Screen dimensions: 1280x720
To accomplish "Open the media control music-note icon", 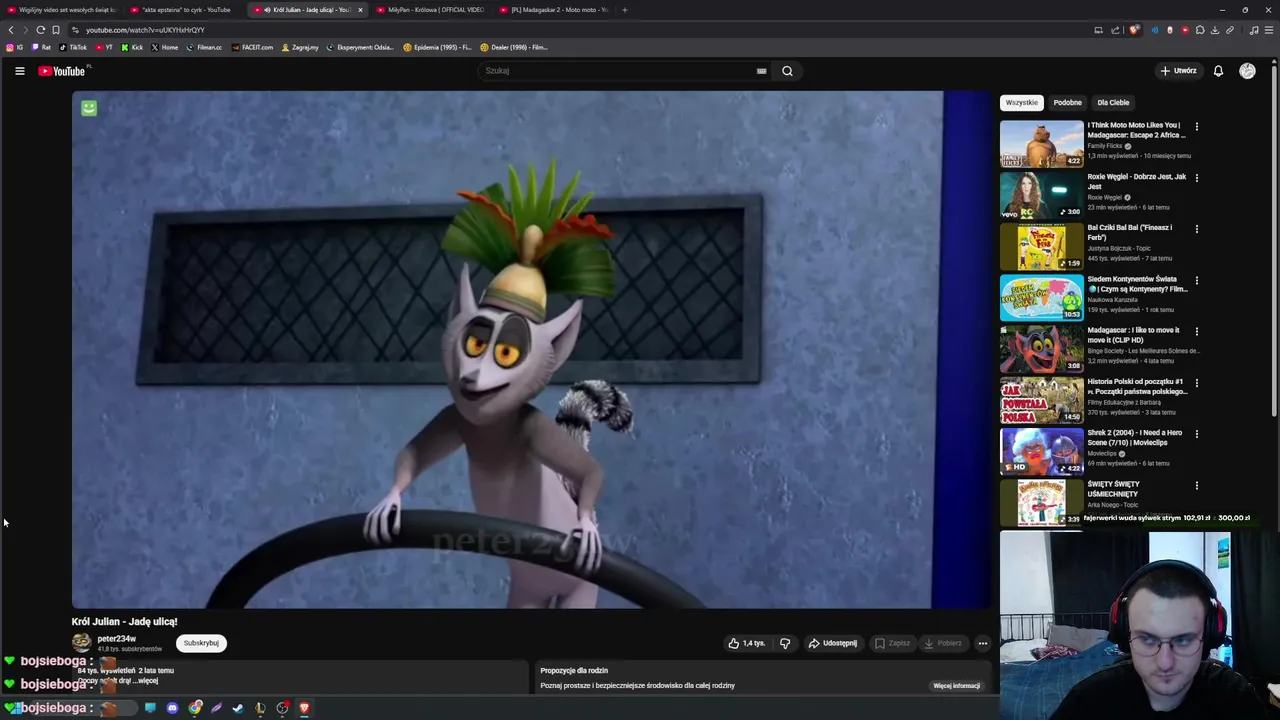I will (1254, 30).
